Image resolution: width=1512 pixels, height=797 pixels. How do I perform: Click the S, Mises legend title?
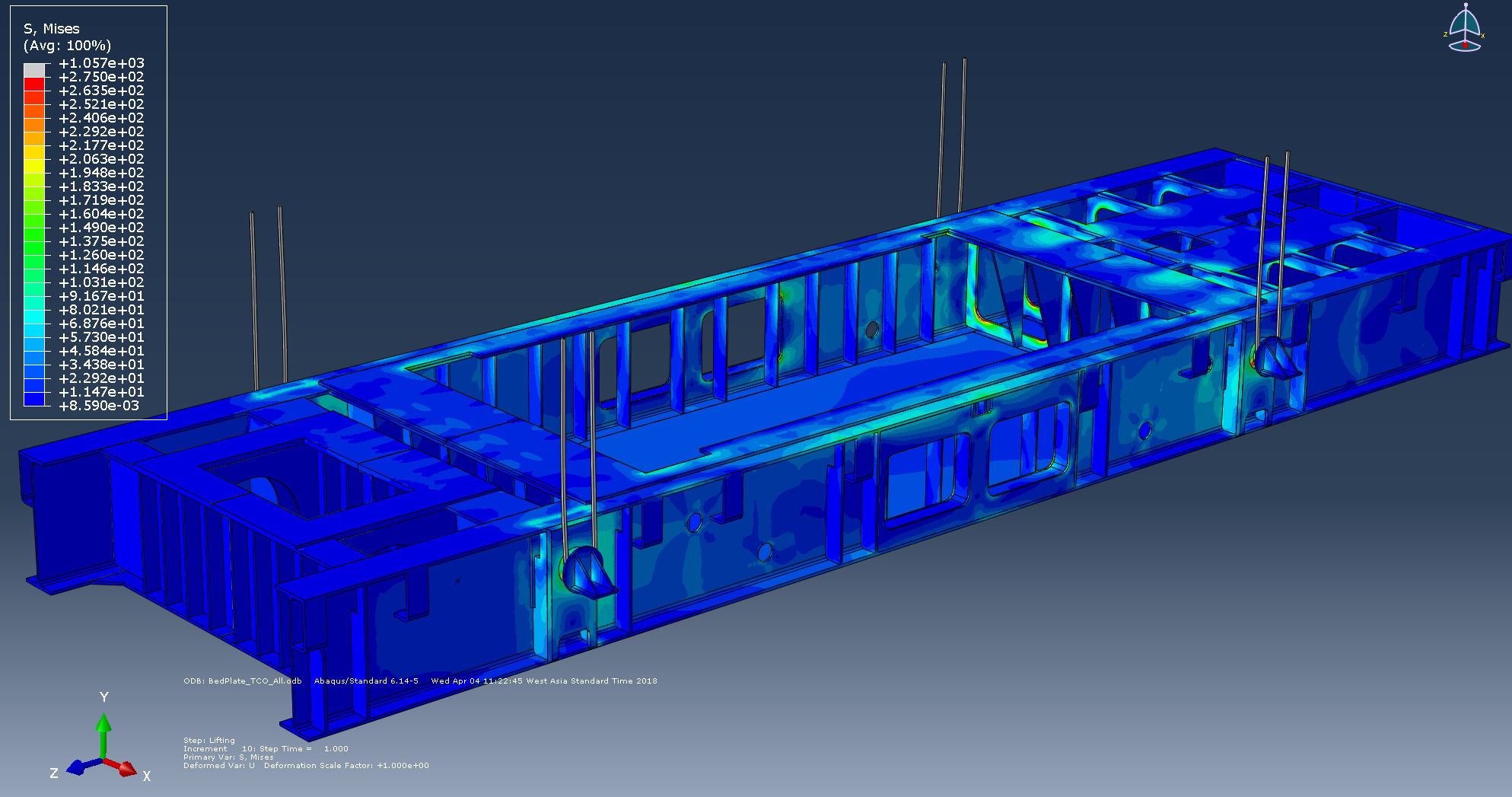(51, 28)
